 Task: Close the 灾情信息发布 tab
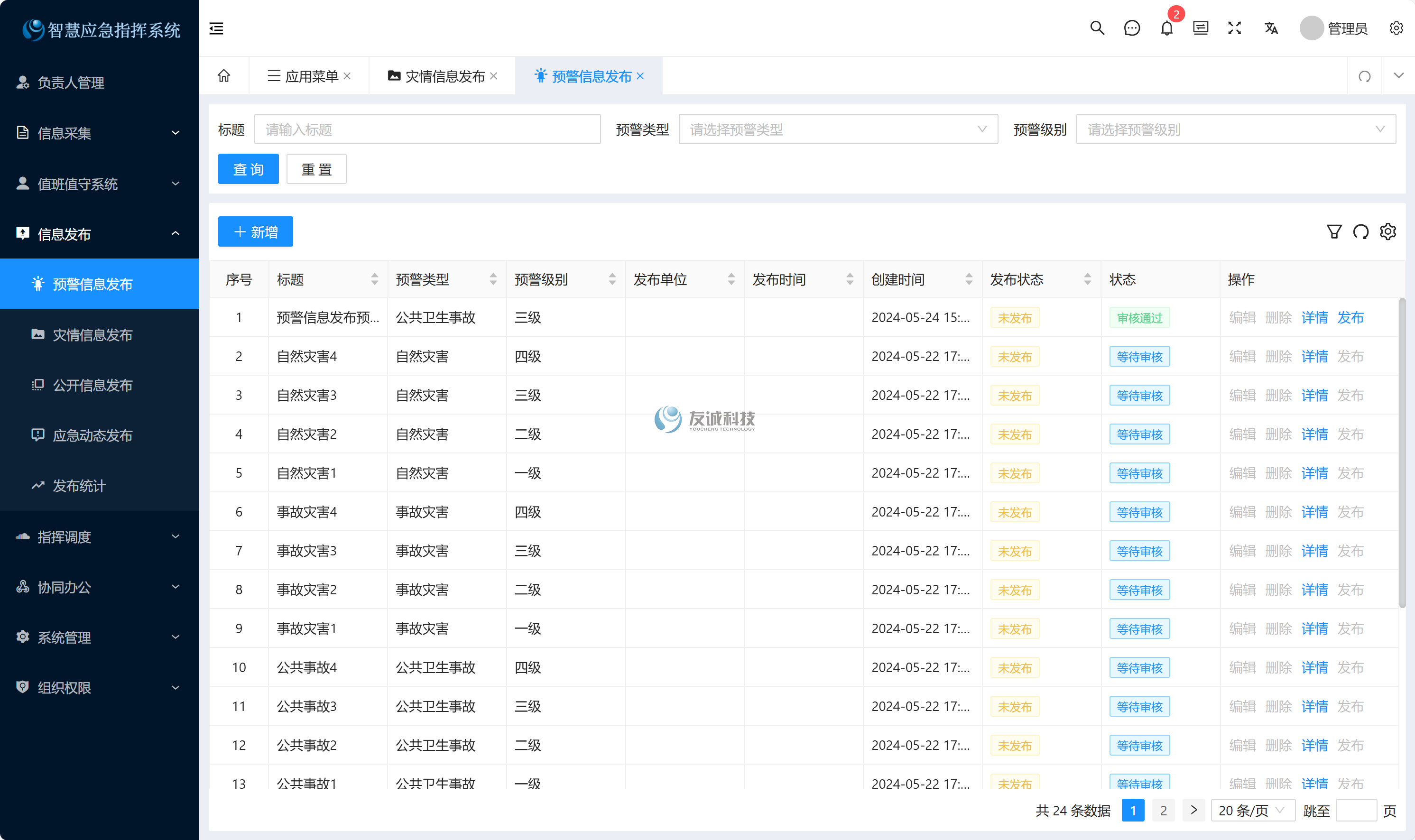pos(493,76)
